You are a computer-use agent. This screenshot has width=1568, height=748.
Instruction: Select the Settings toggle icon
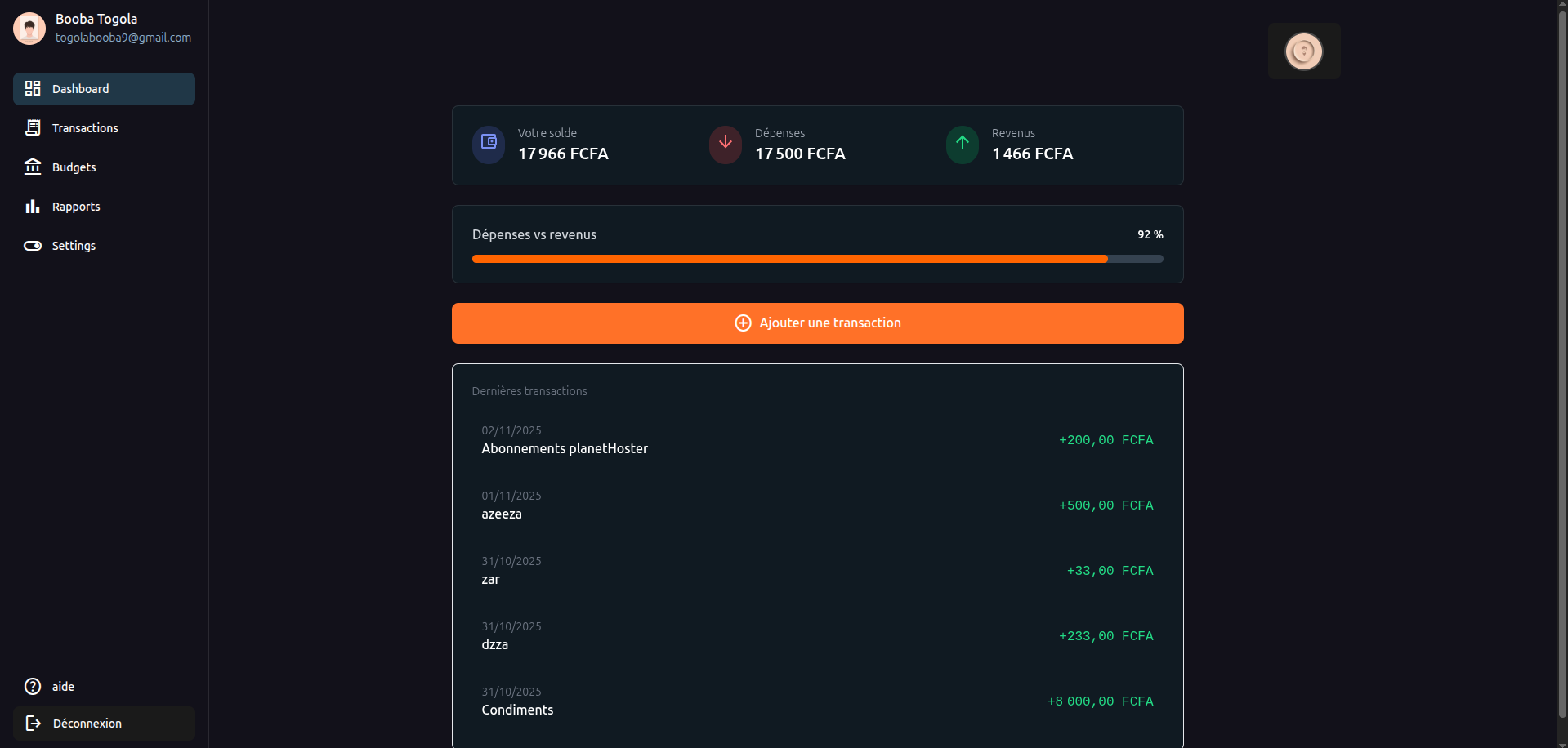[x=33, y=245]
